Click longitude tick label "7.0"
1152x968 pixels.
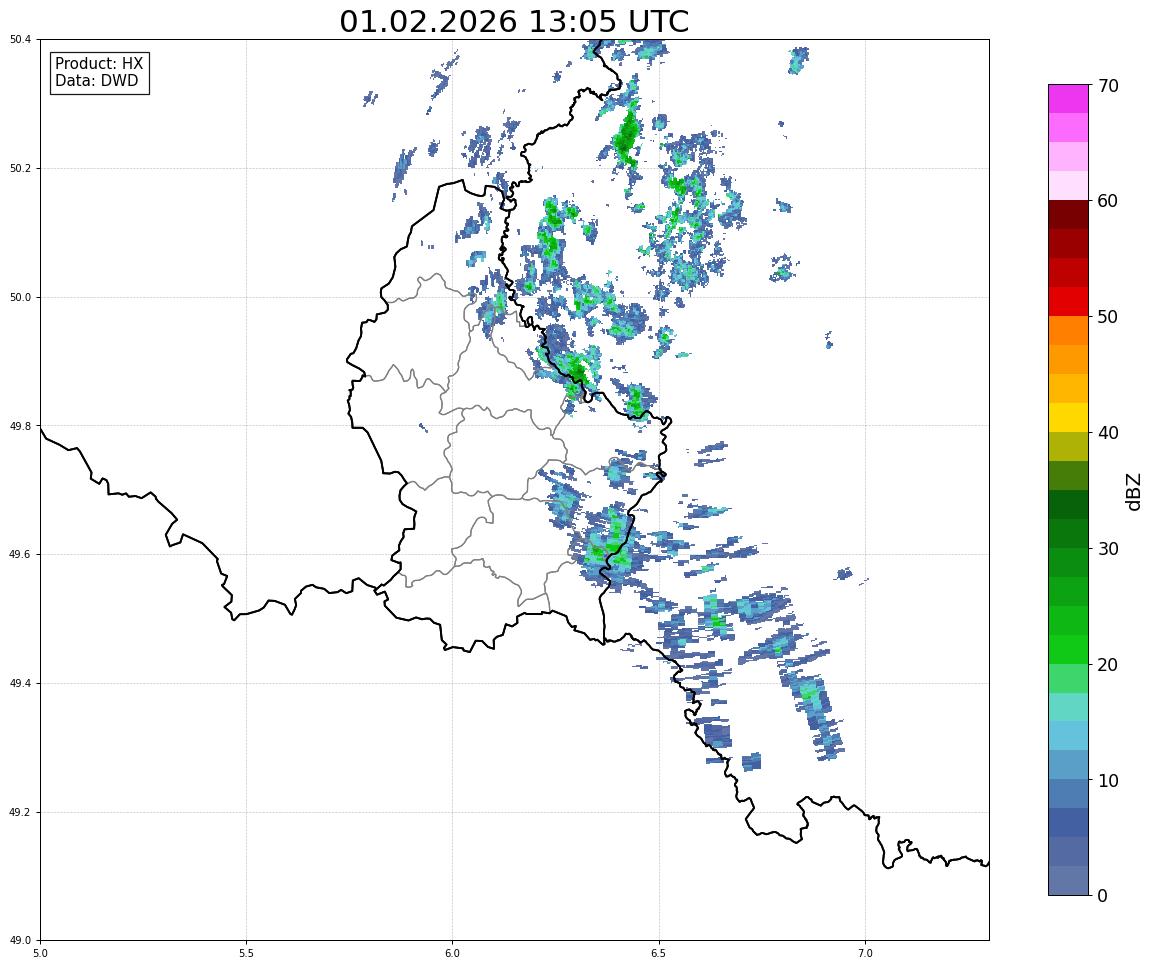click(865, 953)
